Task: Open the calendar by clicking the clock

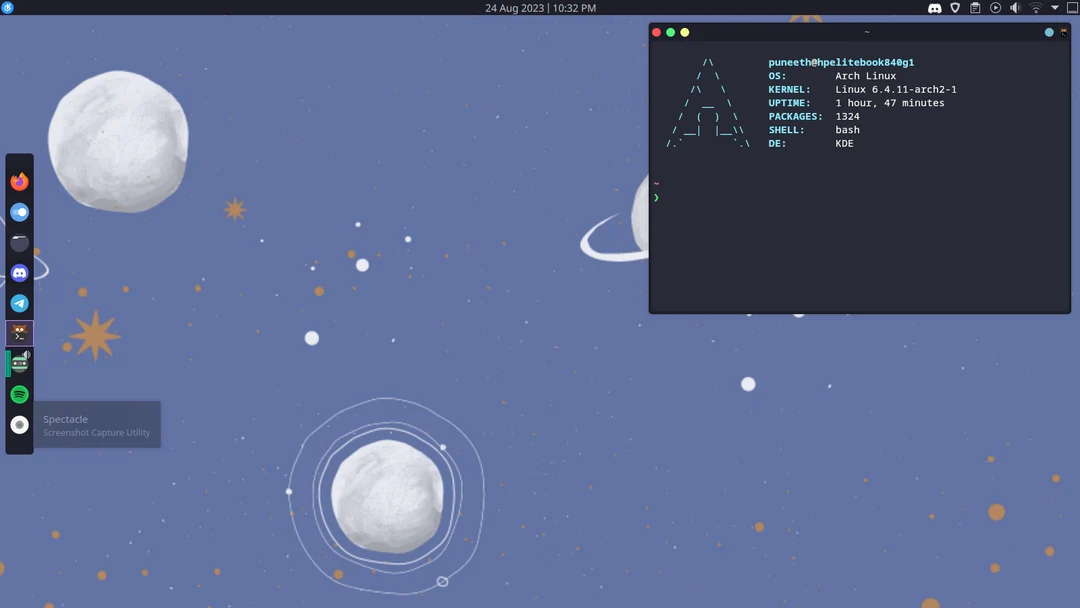Action: [539, 7]
